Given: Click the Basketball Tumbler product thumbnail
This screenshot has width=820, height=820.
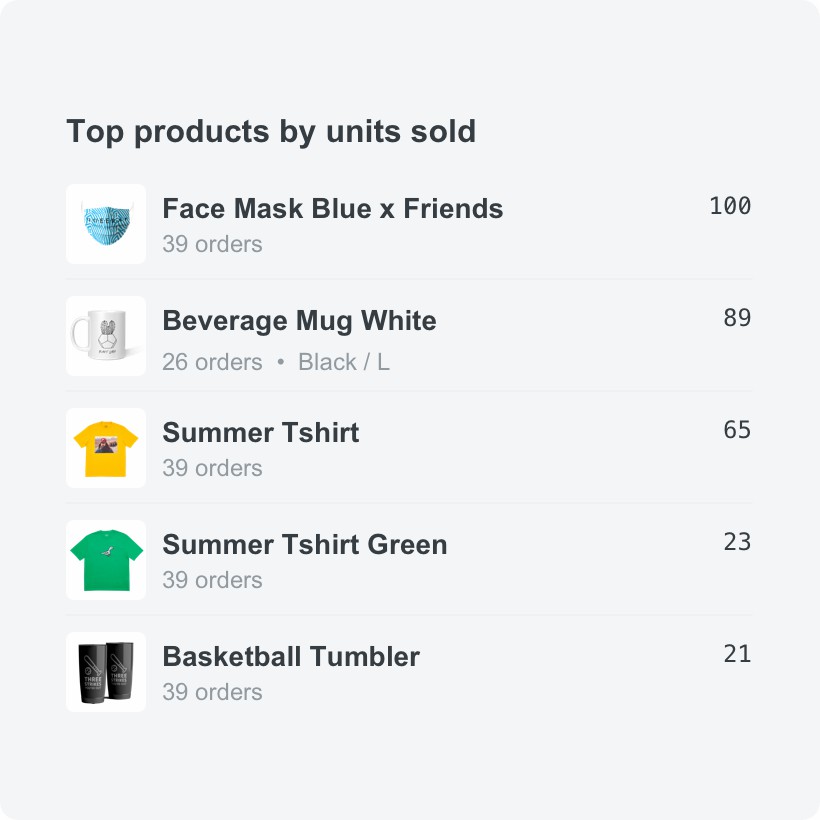Looking at the screenshot, I should pos(106,672).
